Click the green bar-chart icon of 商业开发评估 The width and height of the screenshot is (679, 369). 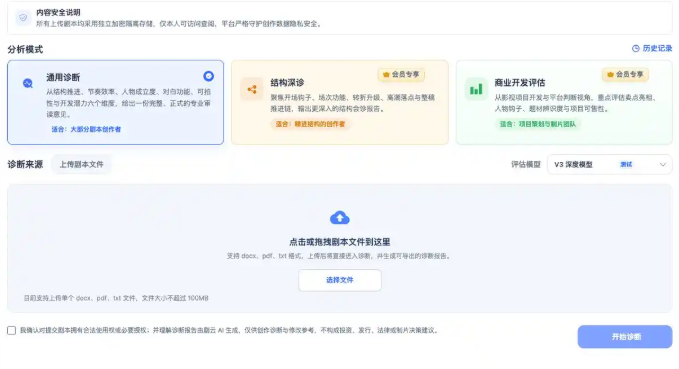click(x=476, y=90)
